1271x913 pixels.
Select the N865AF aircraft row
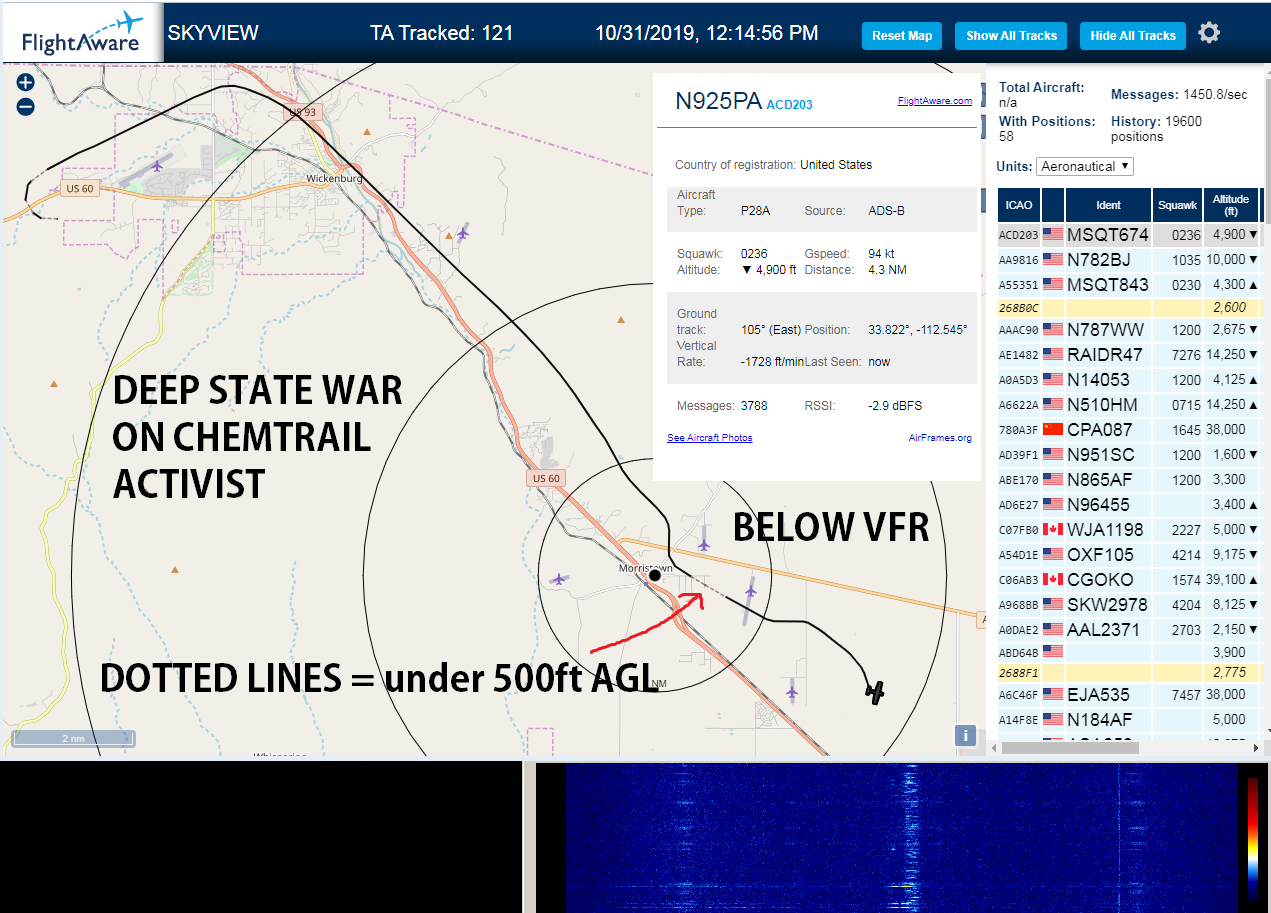pyautogui.click(x=1129, y=479)
